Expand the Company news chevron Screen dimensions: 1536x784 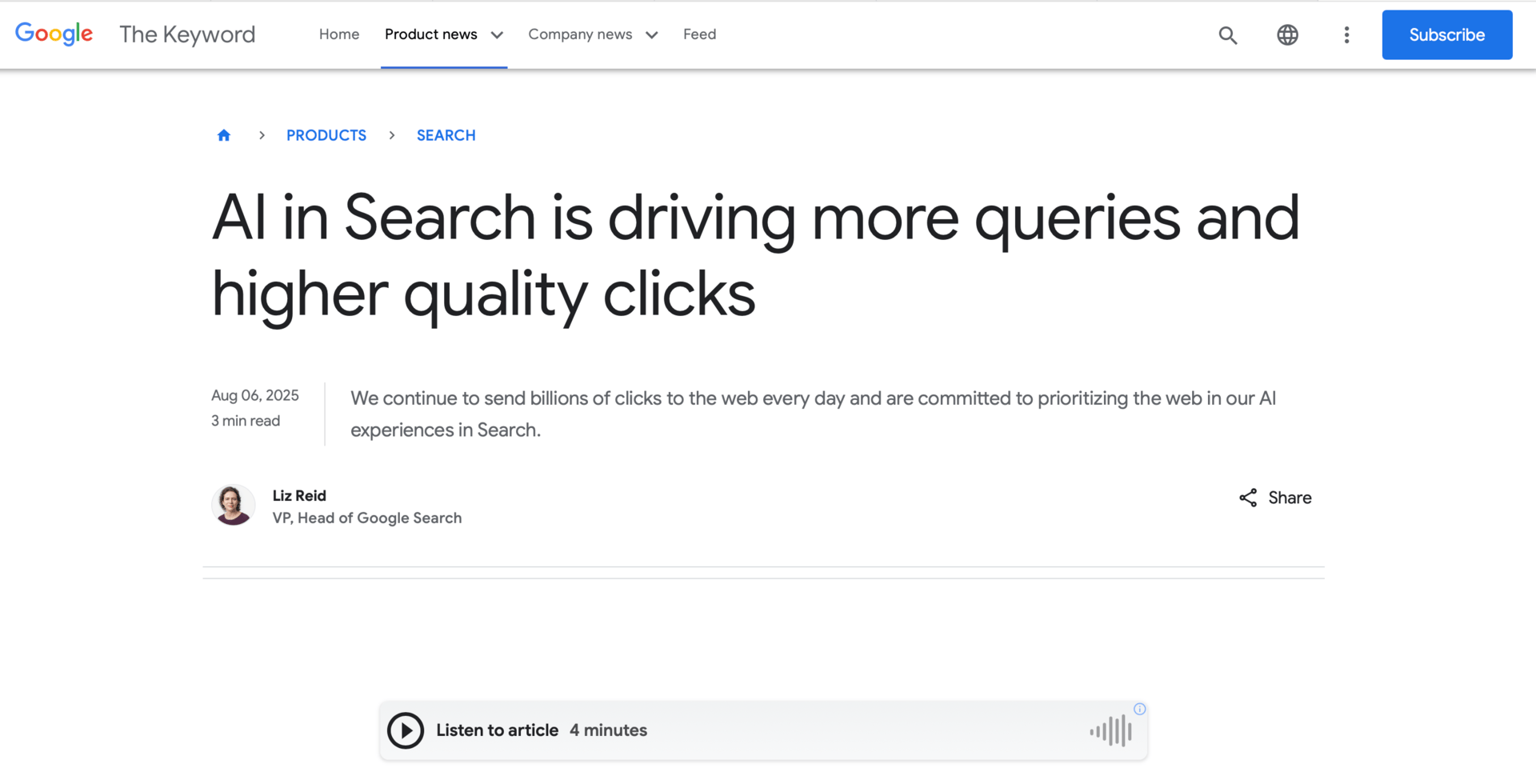click(652, 35)
